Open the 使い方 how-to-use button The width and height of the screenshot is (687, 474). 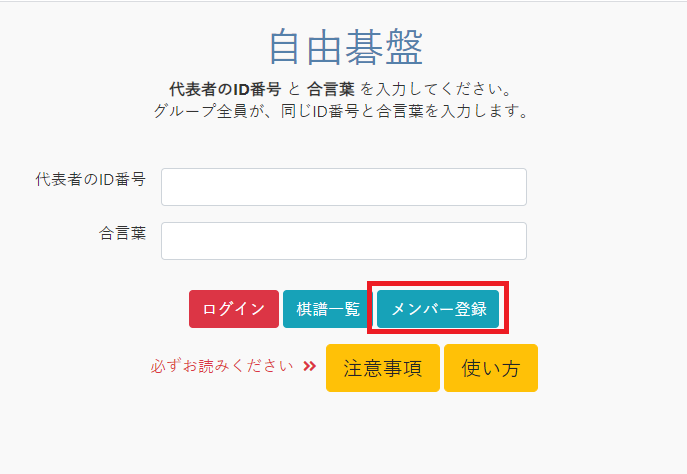[x=491, y=368]
